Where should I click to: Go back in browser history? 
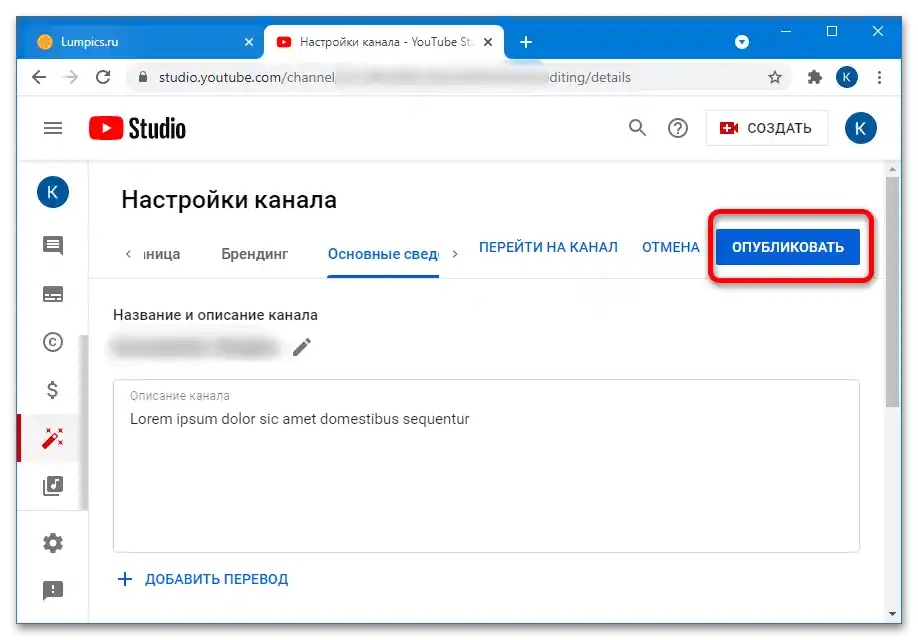39,77
